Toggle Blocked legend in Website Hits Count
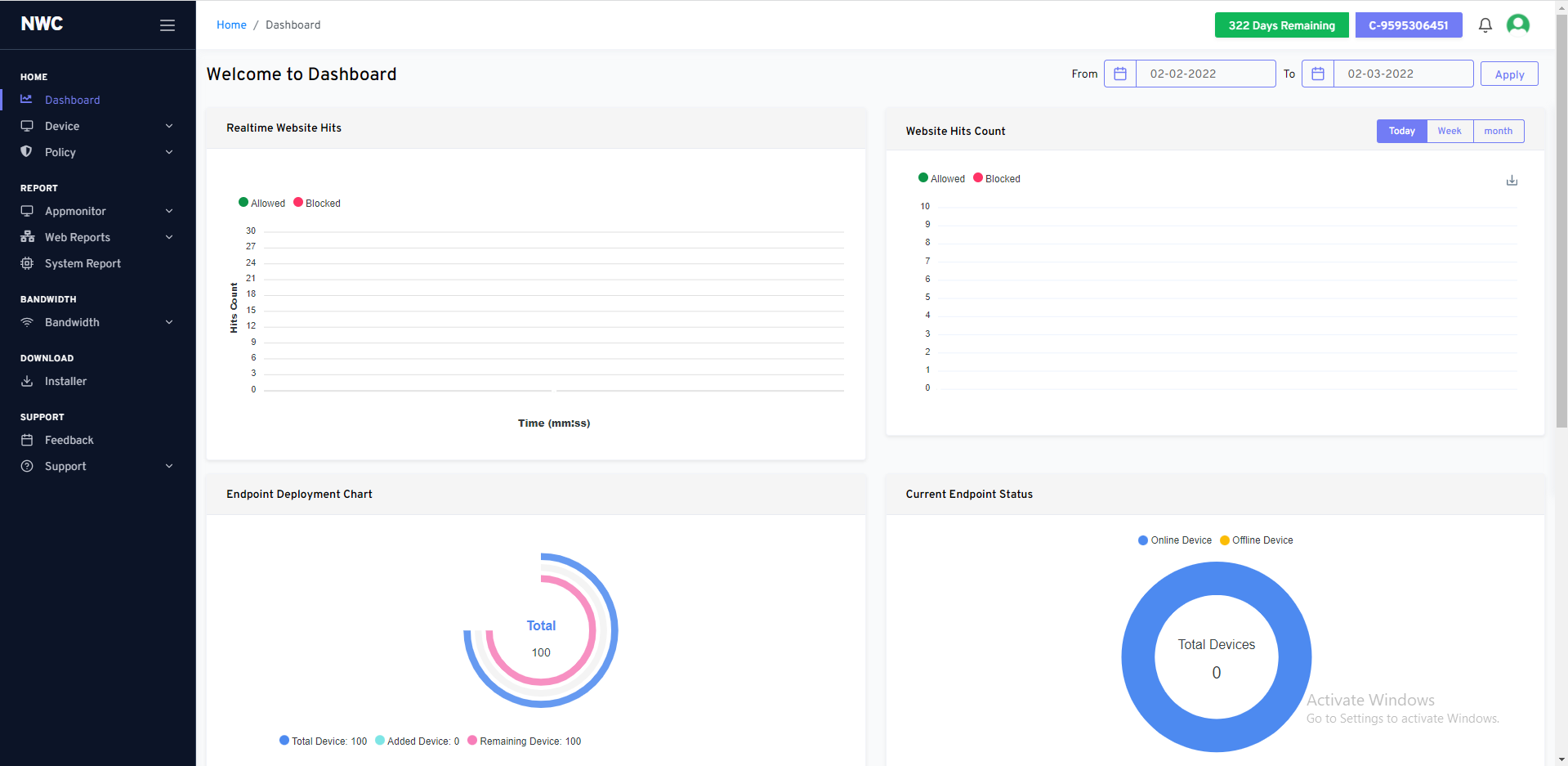Screen dimensions: 1568x766 click(x=997, y=178)
